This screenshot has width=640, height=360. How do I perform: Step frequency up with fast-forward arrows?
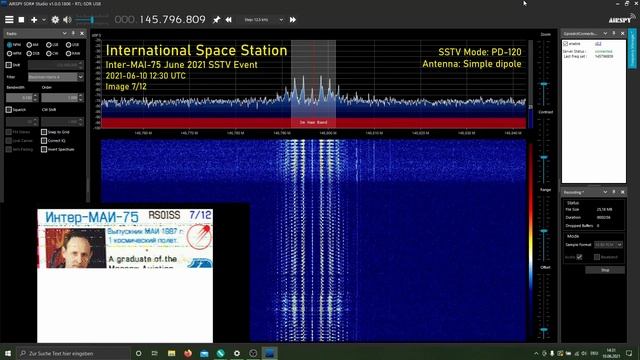[293, 20]
